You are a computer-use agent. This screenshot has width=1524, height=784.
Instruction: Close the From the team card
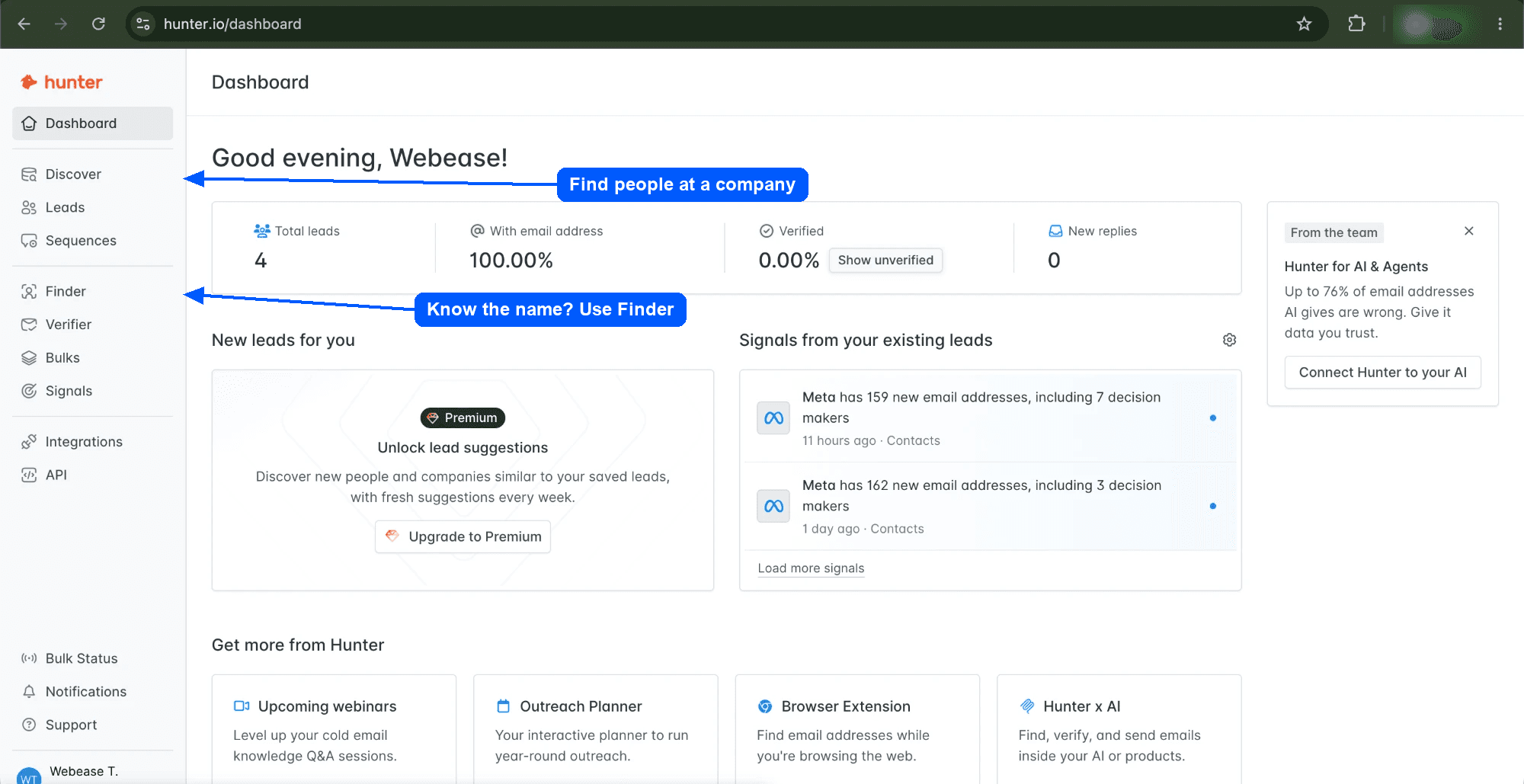pyautogui.click(x=1469, y=231)
